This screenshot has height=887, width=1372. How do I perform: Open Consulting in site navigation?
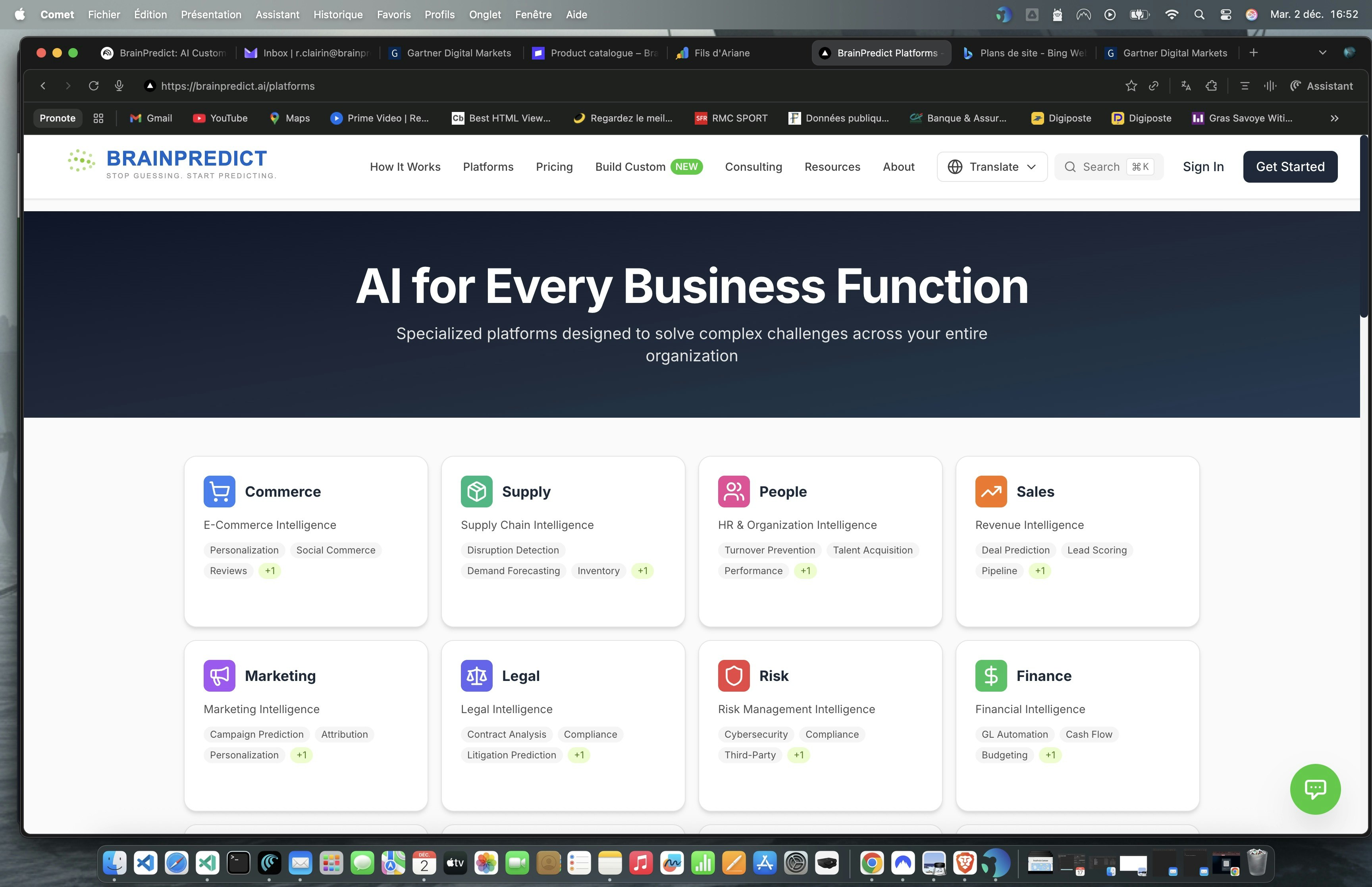pyautogui.click(x=753, y=166)
